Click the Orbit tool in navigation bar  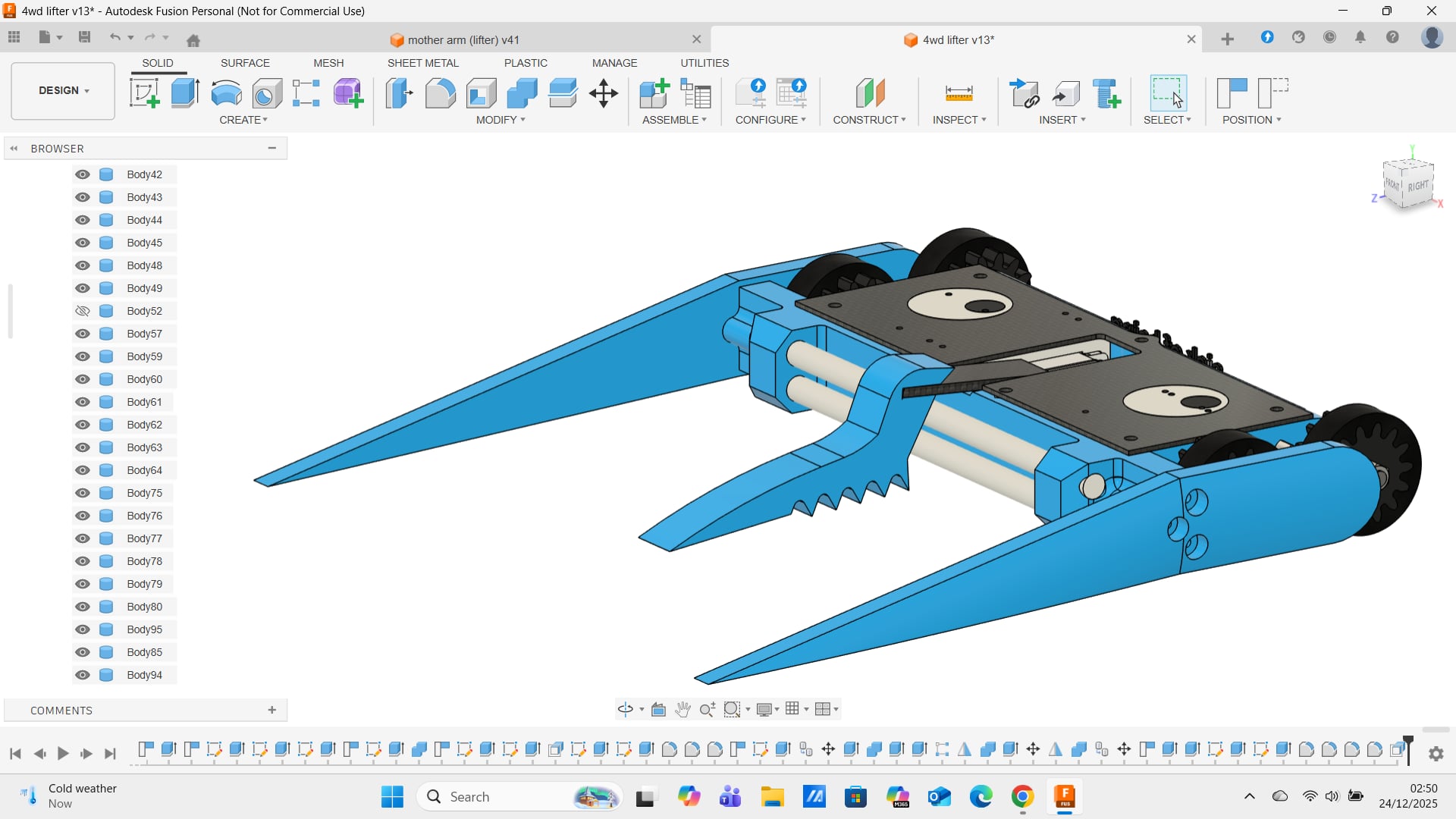[625, 709]
